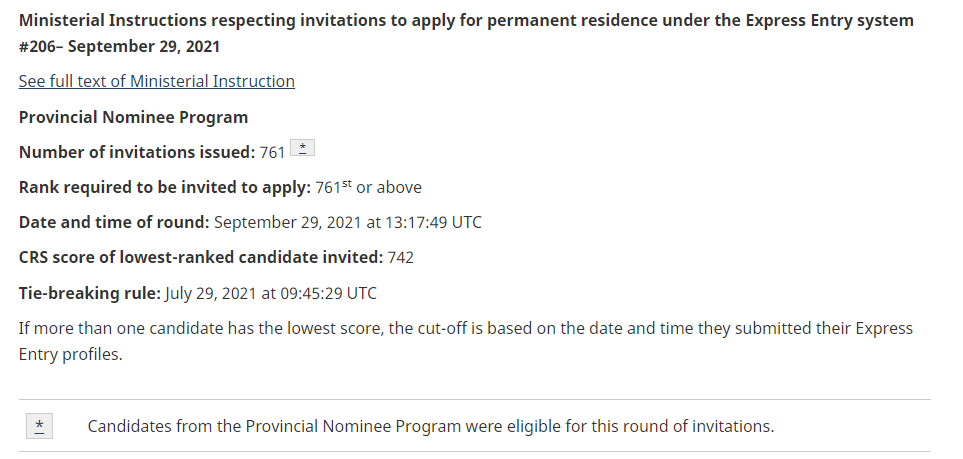
Task: Click the 'Rank required to be invited to apply' label
Action: (164, 187)
